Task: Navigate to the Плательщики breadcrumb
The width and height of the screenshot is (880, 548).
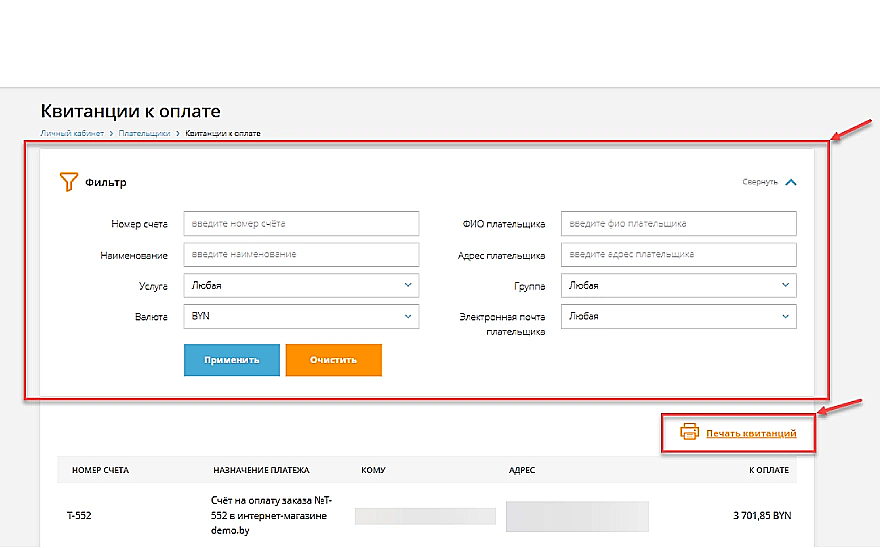Action: [143, 133]
